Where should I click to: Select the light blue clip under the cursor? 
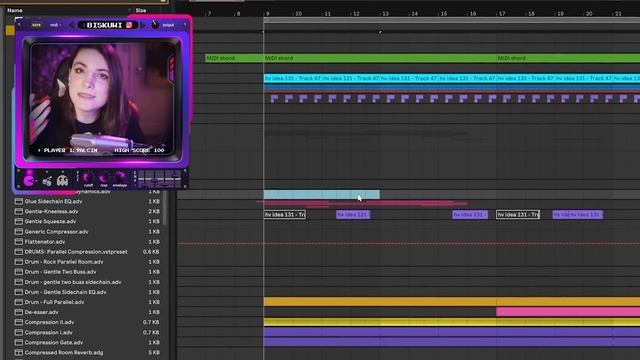coord(322,194)
